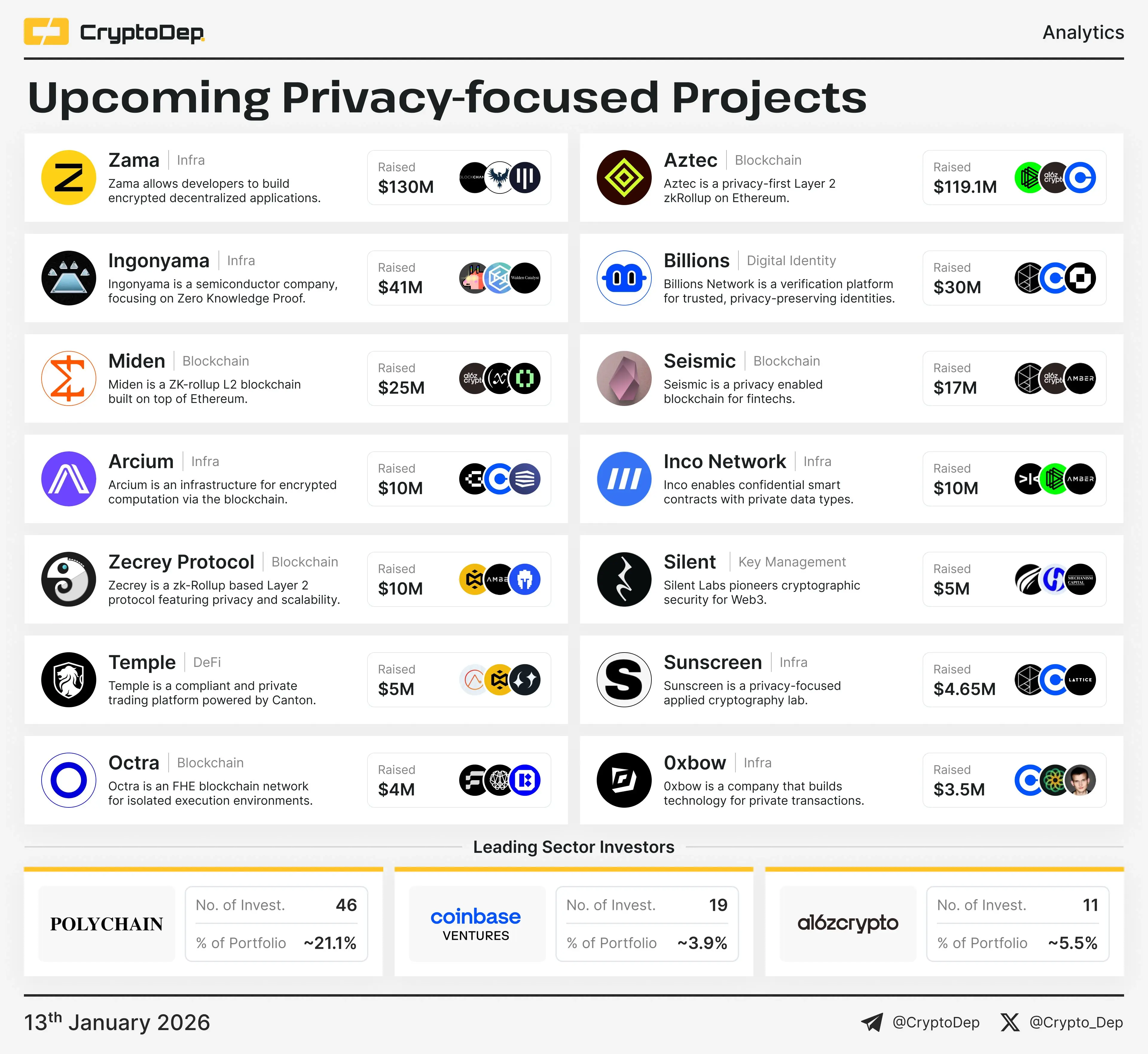Viewport: 1148px width, 1054px height.
Task: Select the Sunscreen S logo
Action: click(x=624, y=679)
